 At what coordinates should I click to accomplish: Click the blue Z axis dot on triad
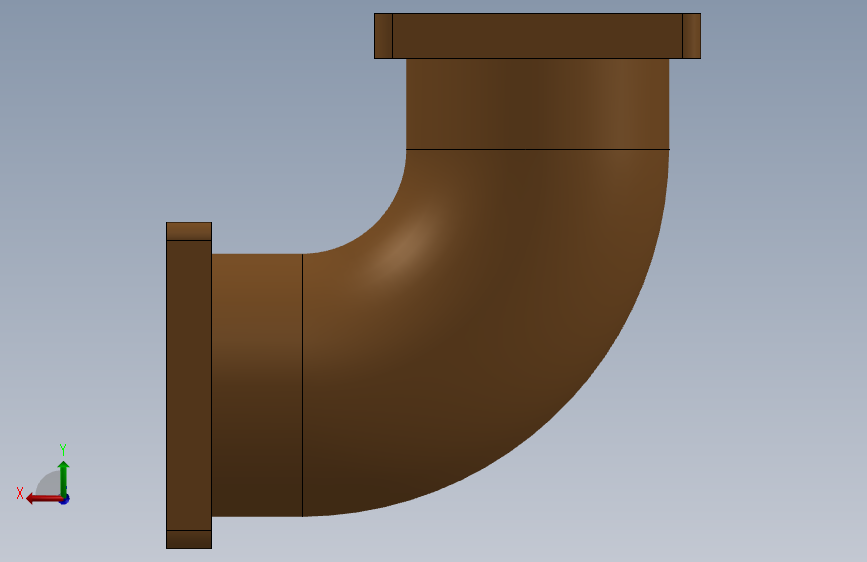(65, 500)
